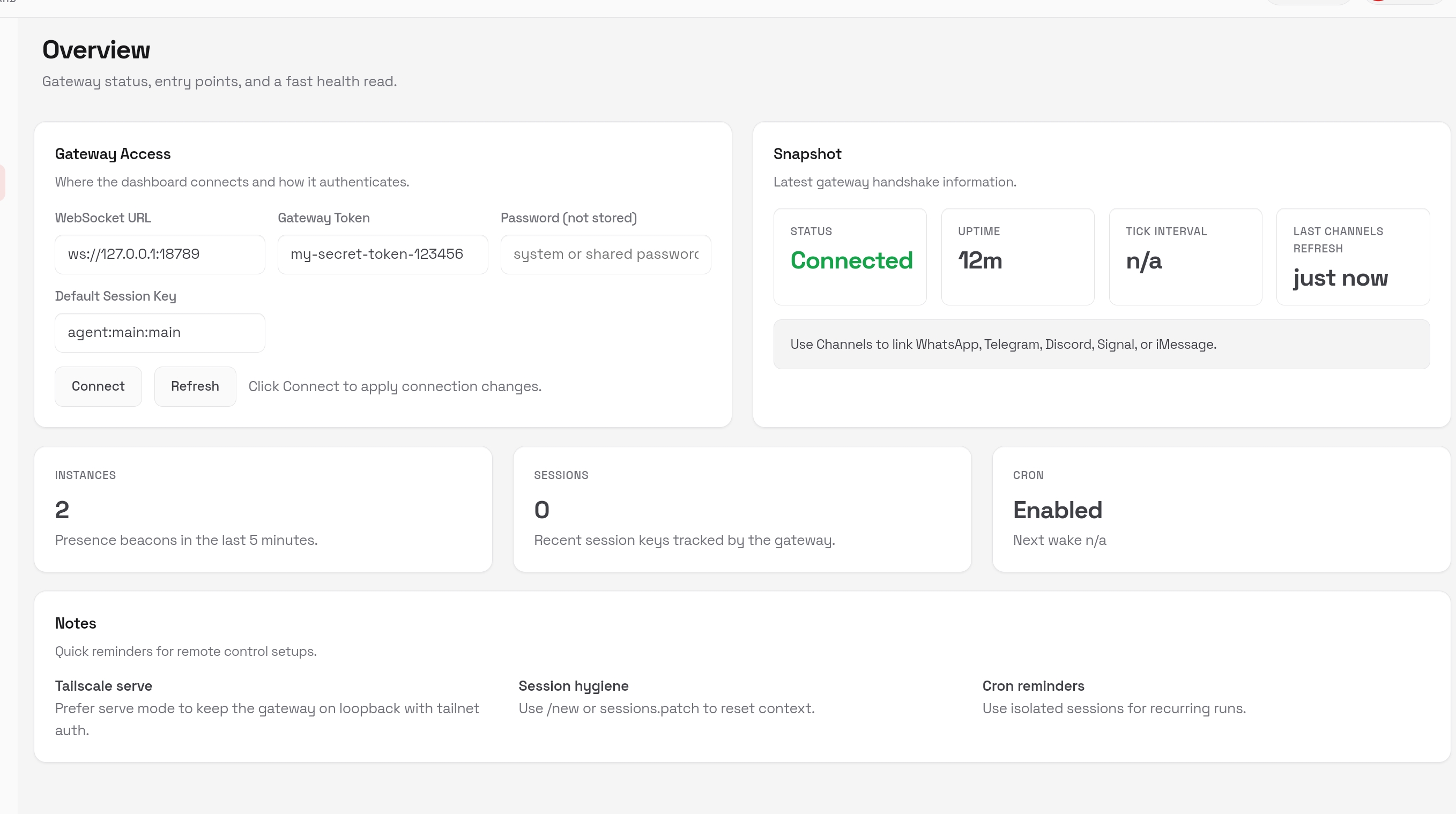Viewport: 1456px width, 814px height.
Task: Open the Last Channels Refresh tile
Action: click(x=1352, y=257)
